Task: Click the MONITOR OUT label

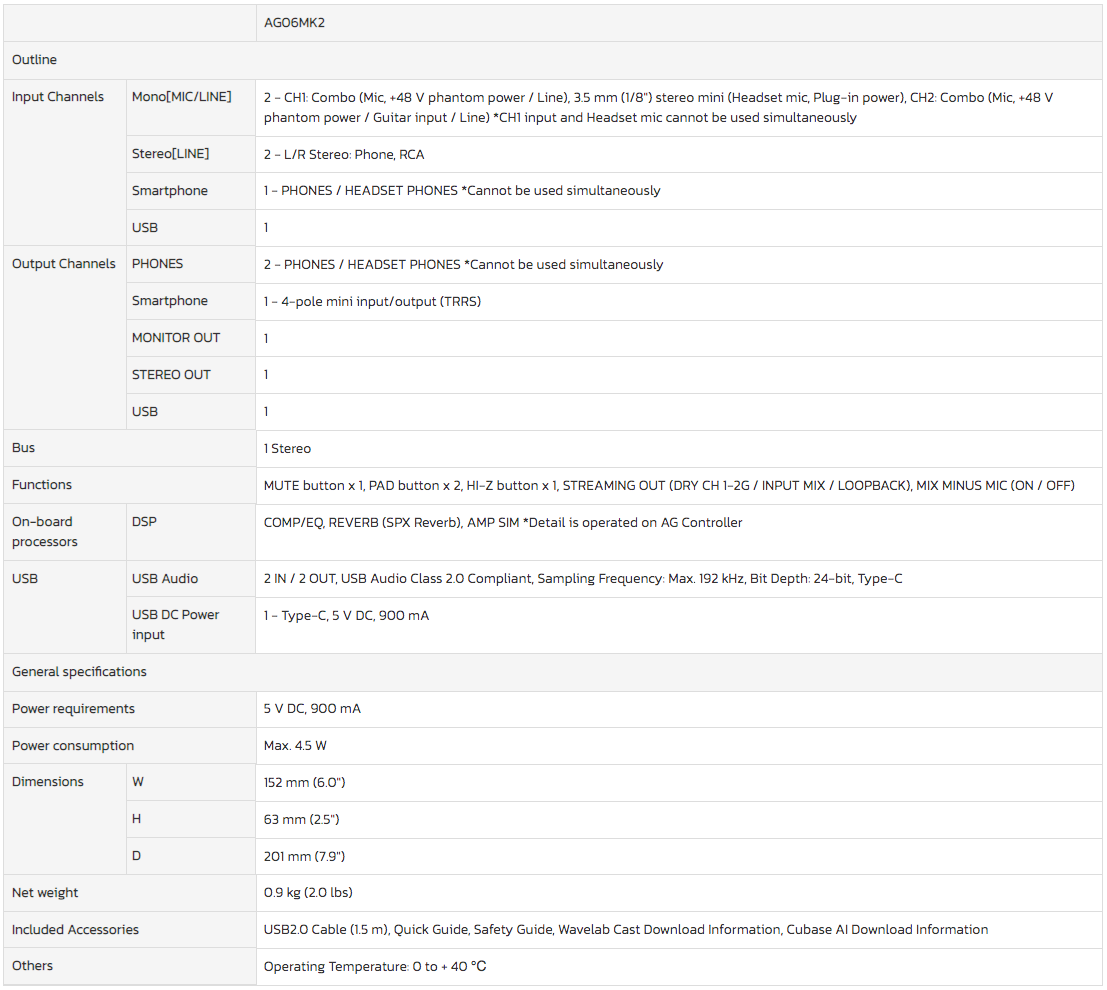Action: coord(176,338)
